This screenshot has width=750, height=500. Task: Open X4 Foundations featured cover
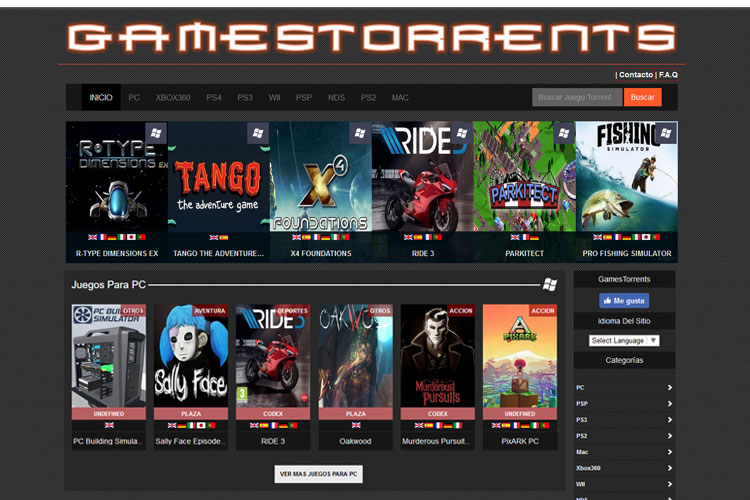tap(320, 177)
